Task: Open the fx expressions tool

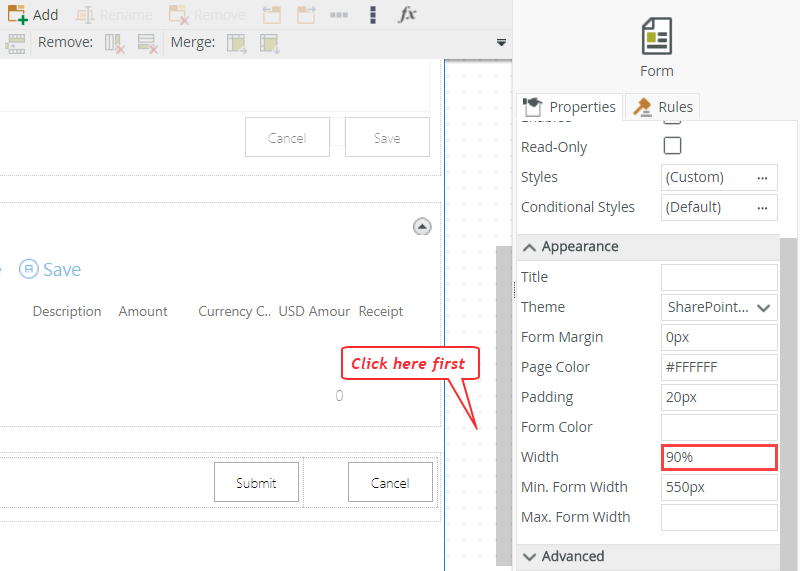Action: tap(407, 14)
